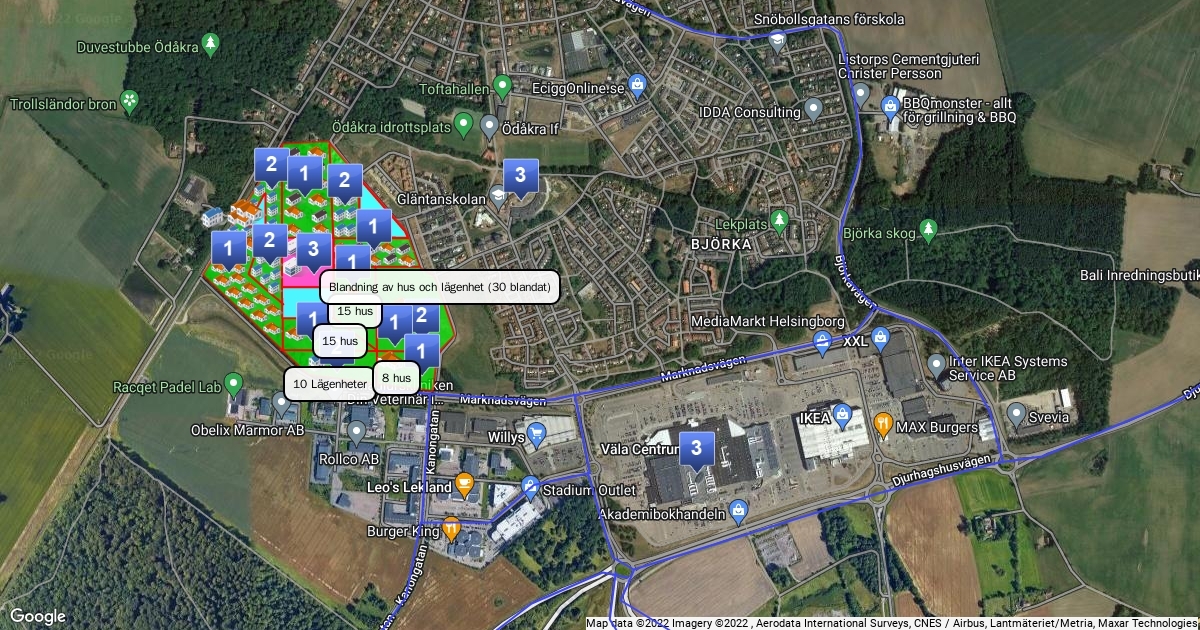Click 'Blandning av hus och lägenhet' label
The width and height of the screenshot is (1200, 630).
point(439,288)
